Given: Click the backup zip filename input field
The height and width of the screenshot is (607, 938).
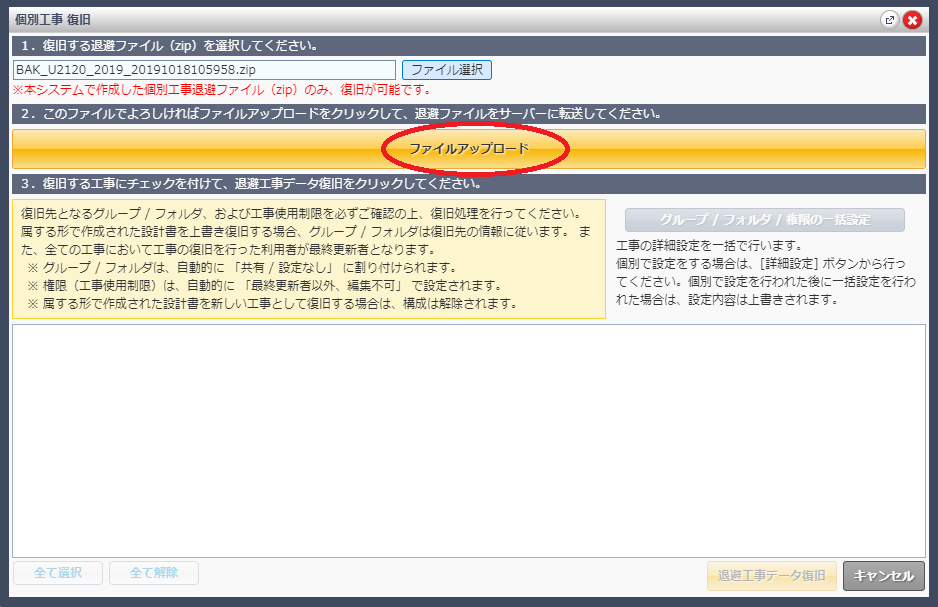Looking at the screenshot, I should (x=204, y=70).
